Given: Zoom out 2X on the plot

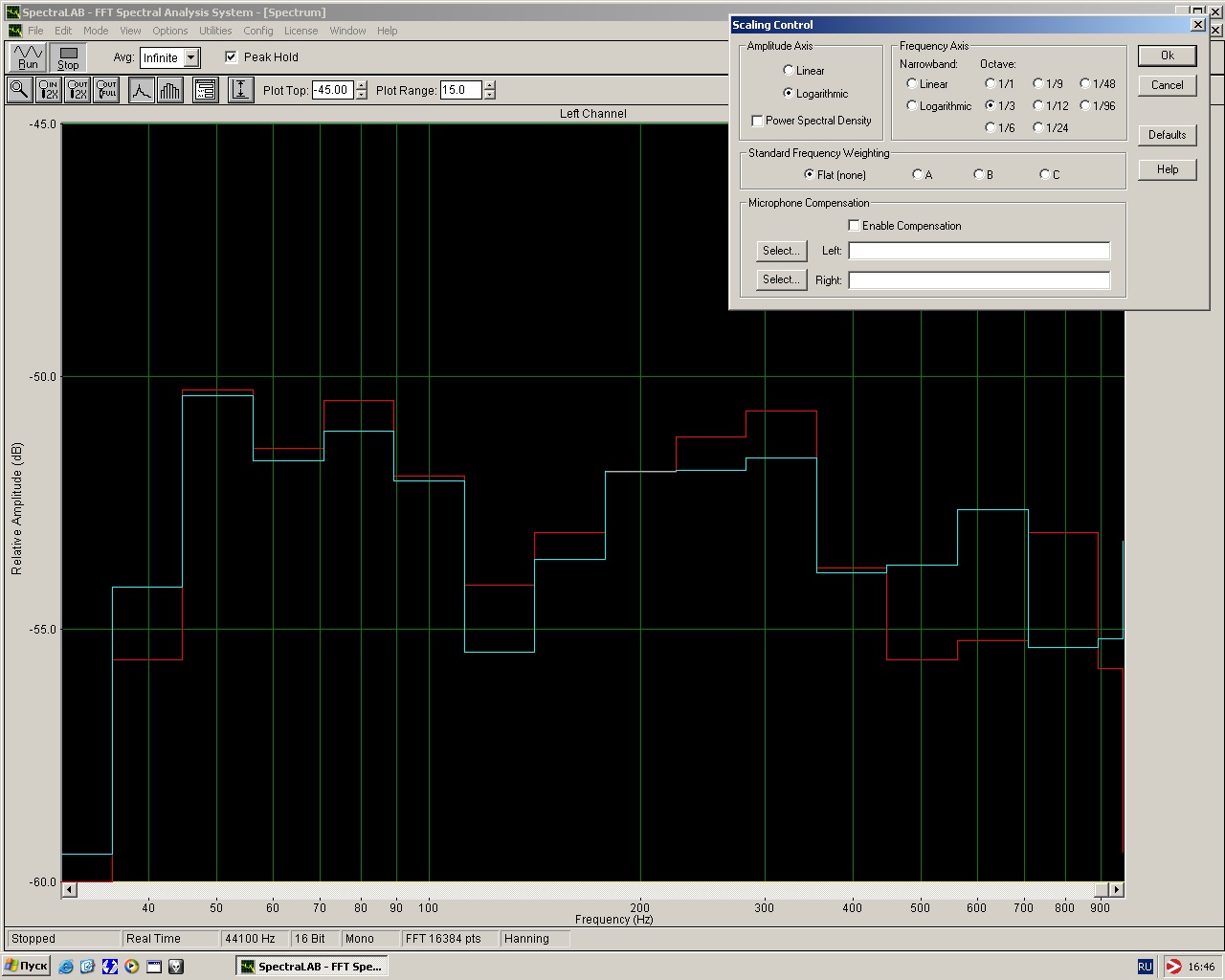Looking at the screenshot, I should (x=78, y=90).
